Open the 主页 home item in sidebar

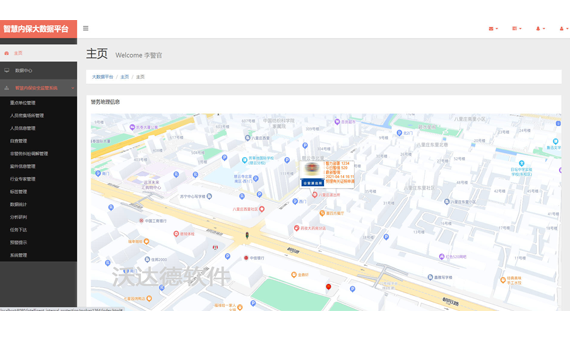pos(39,53)
